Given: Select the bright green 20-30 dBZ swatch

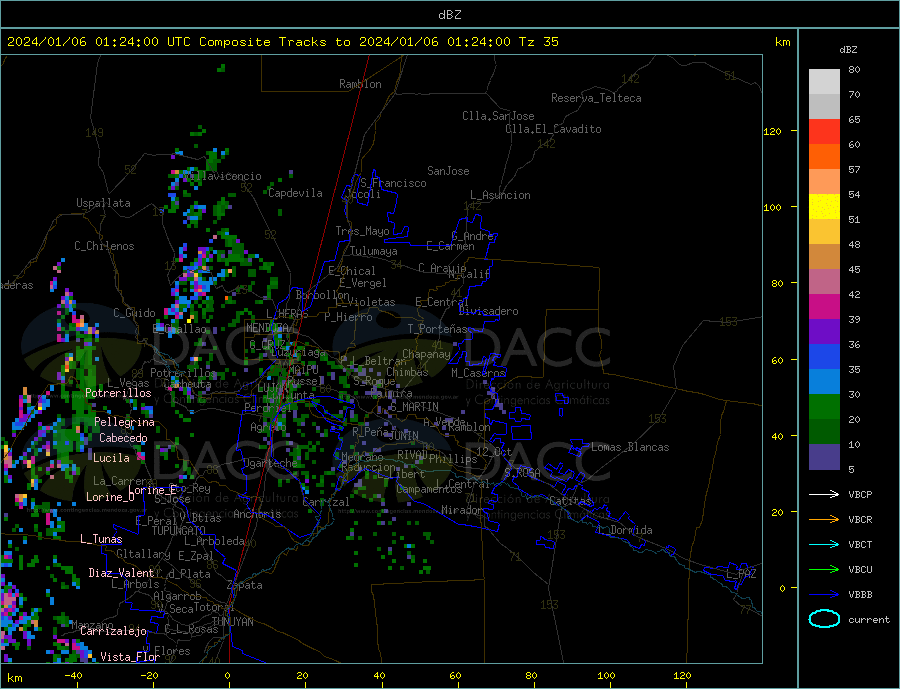Looking at the screenshot, I should click(824, 407).
